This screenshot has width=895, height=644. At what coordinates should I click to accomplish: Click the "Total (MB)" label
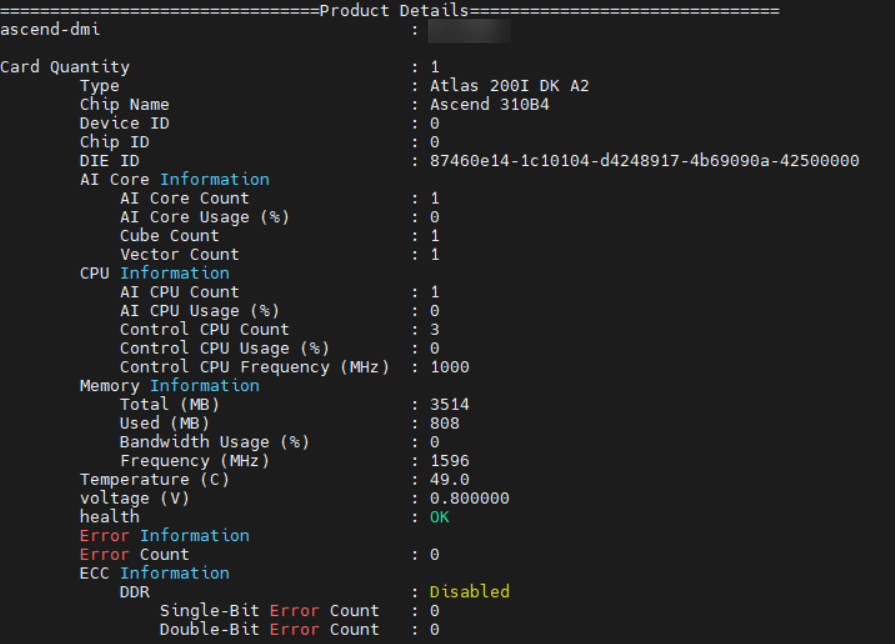170,405
